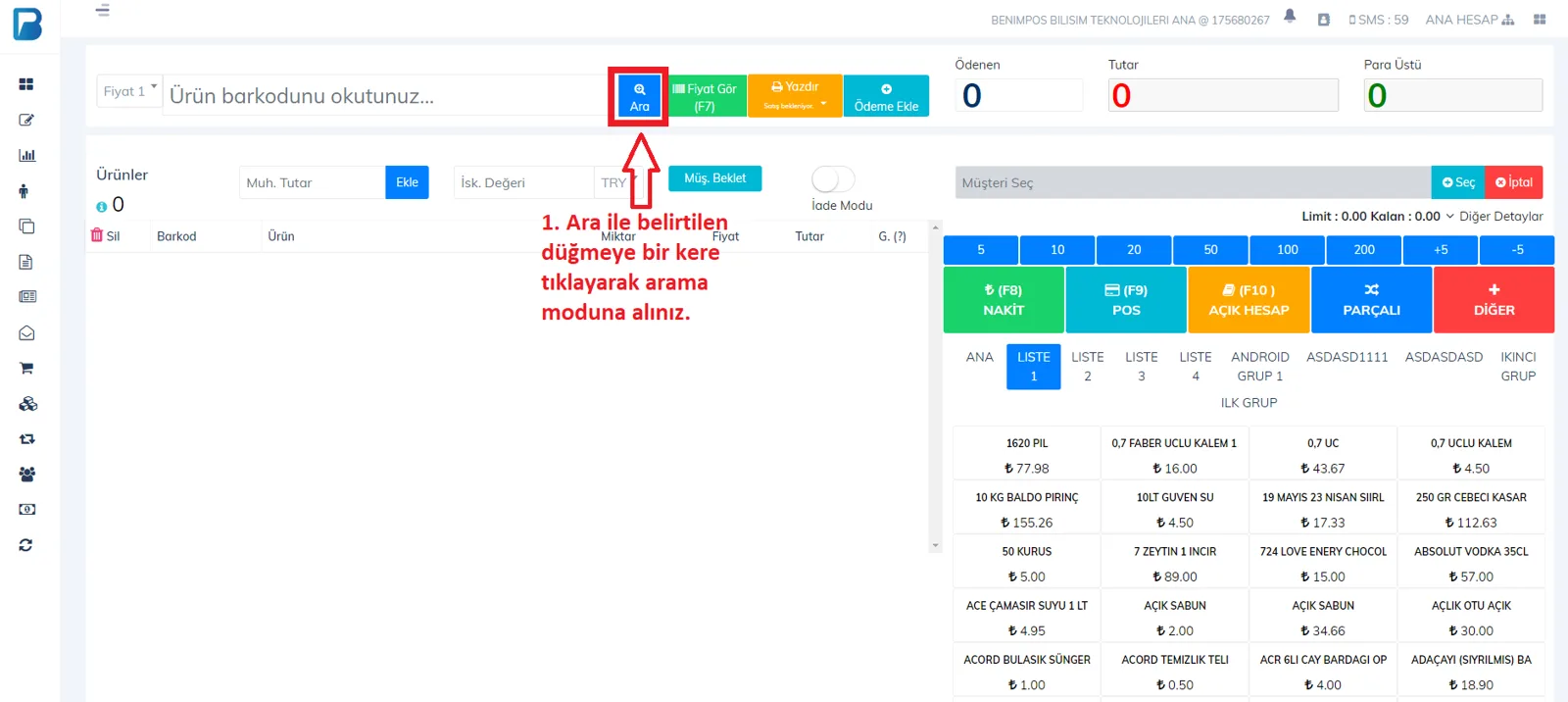This screenshot has height=702, width=1568.
Task: Click the -5 quick amount button
Action: (1517, 250)
